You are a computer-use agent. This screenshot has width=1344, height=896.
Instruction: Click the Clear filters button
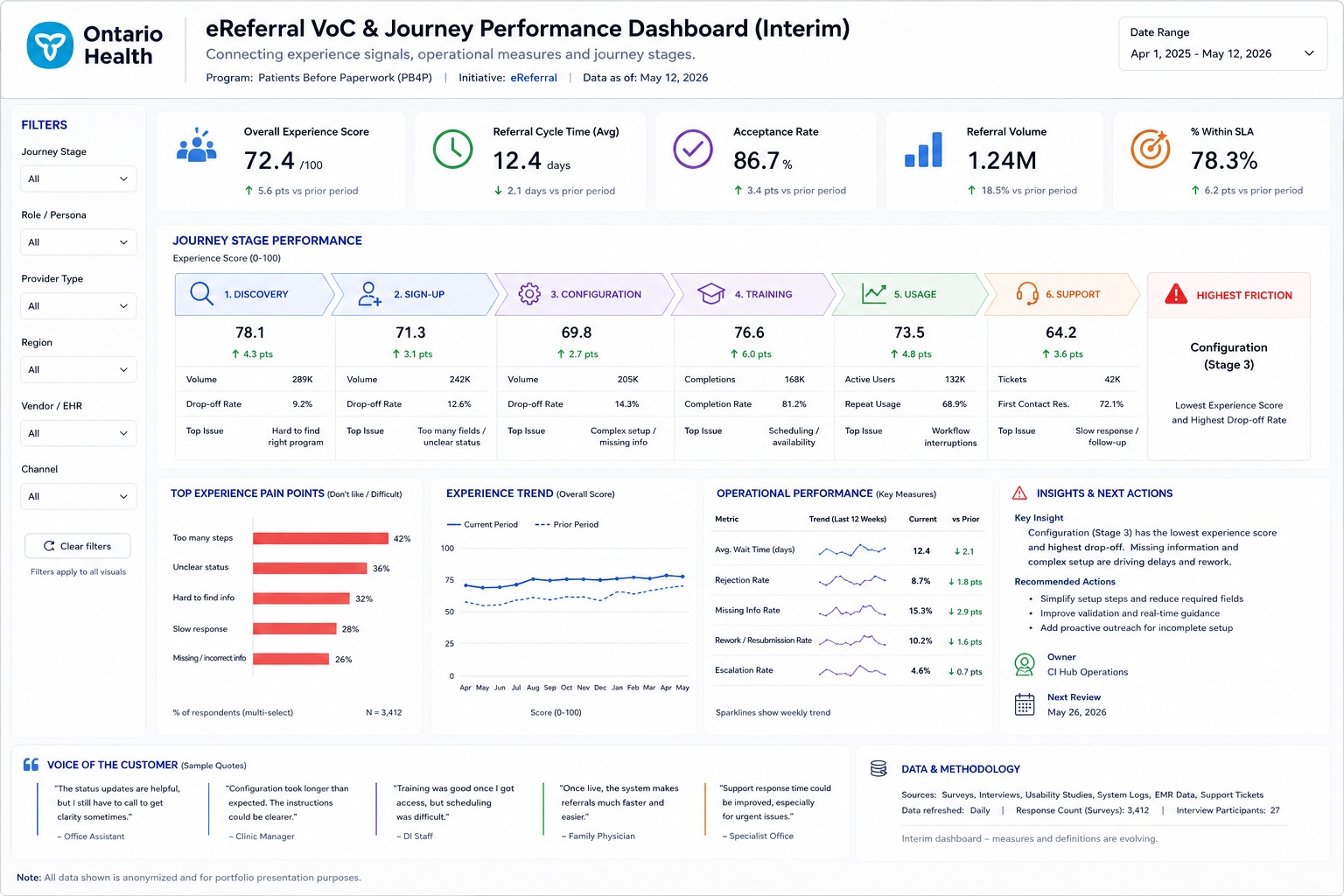coord(78,546)
